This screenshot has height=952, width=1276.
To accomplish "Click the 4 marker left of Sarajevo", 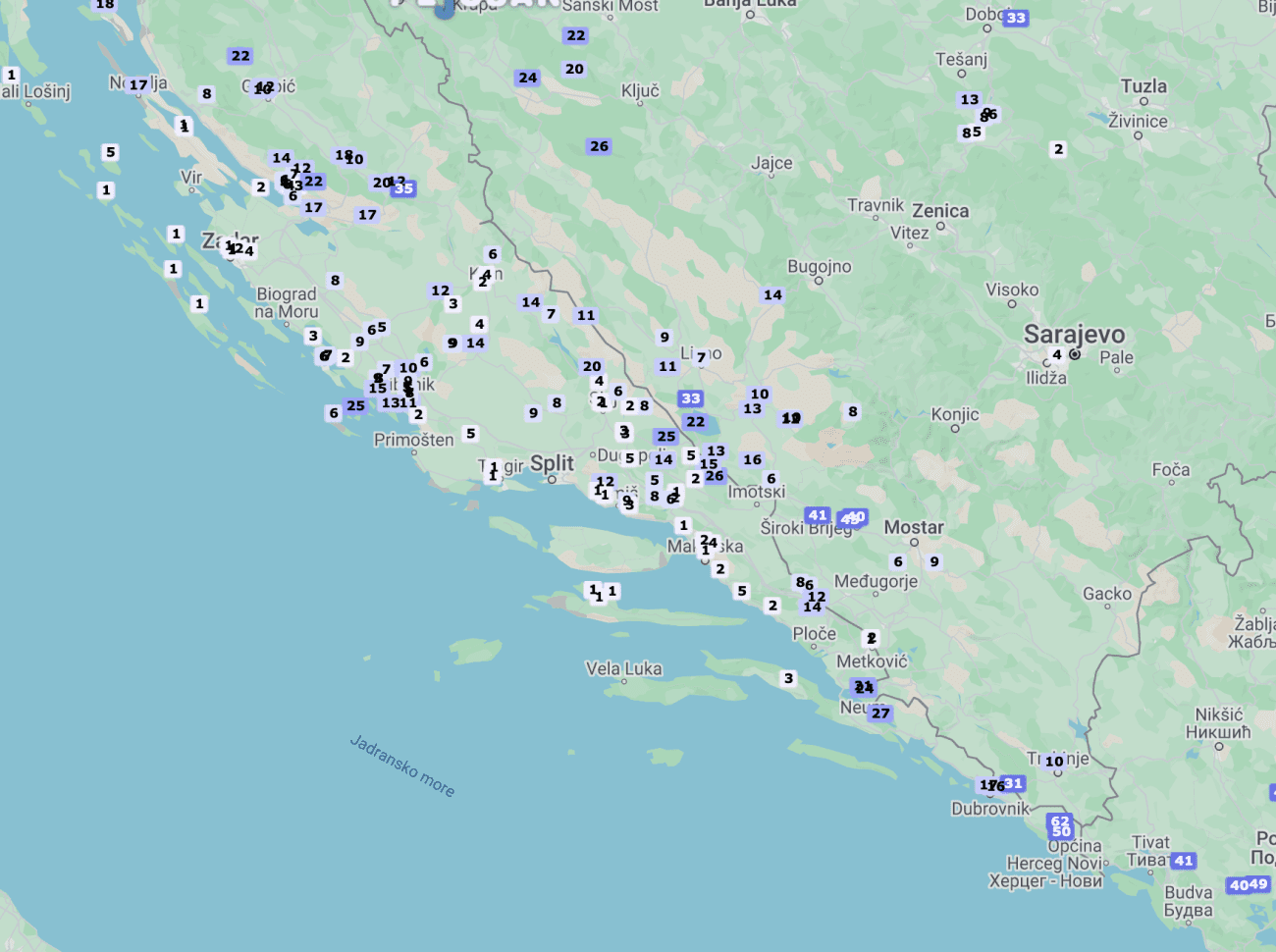I will click(1057, 355).
